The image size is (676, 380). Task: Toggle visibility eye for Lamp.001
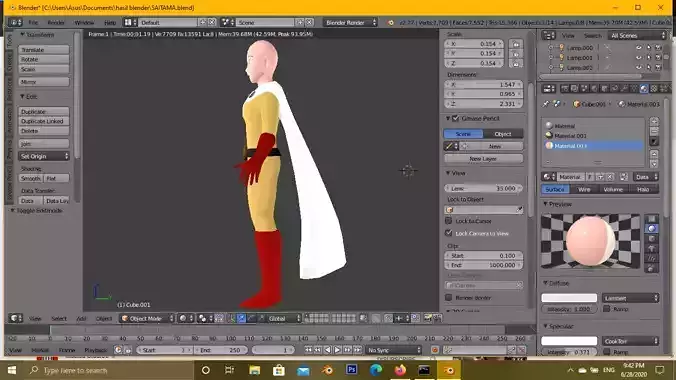click(638, 58)
